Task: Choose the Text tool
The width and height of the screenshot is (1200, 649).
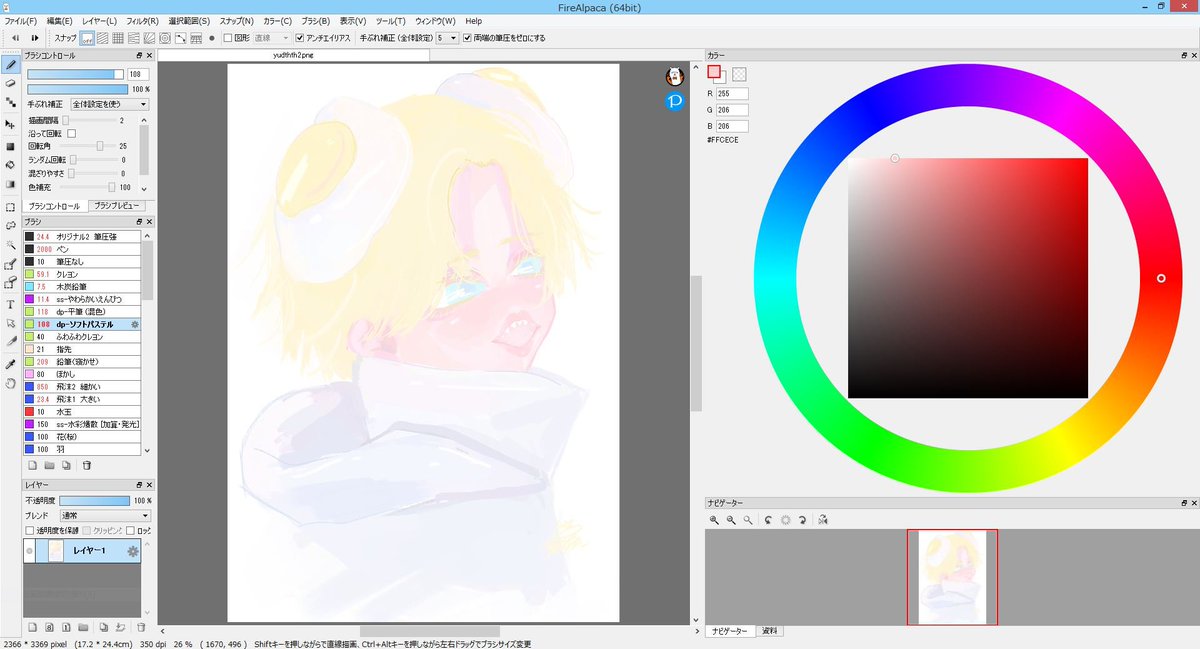Action: coord(10,304)
